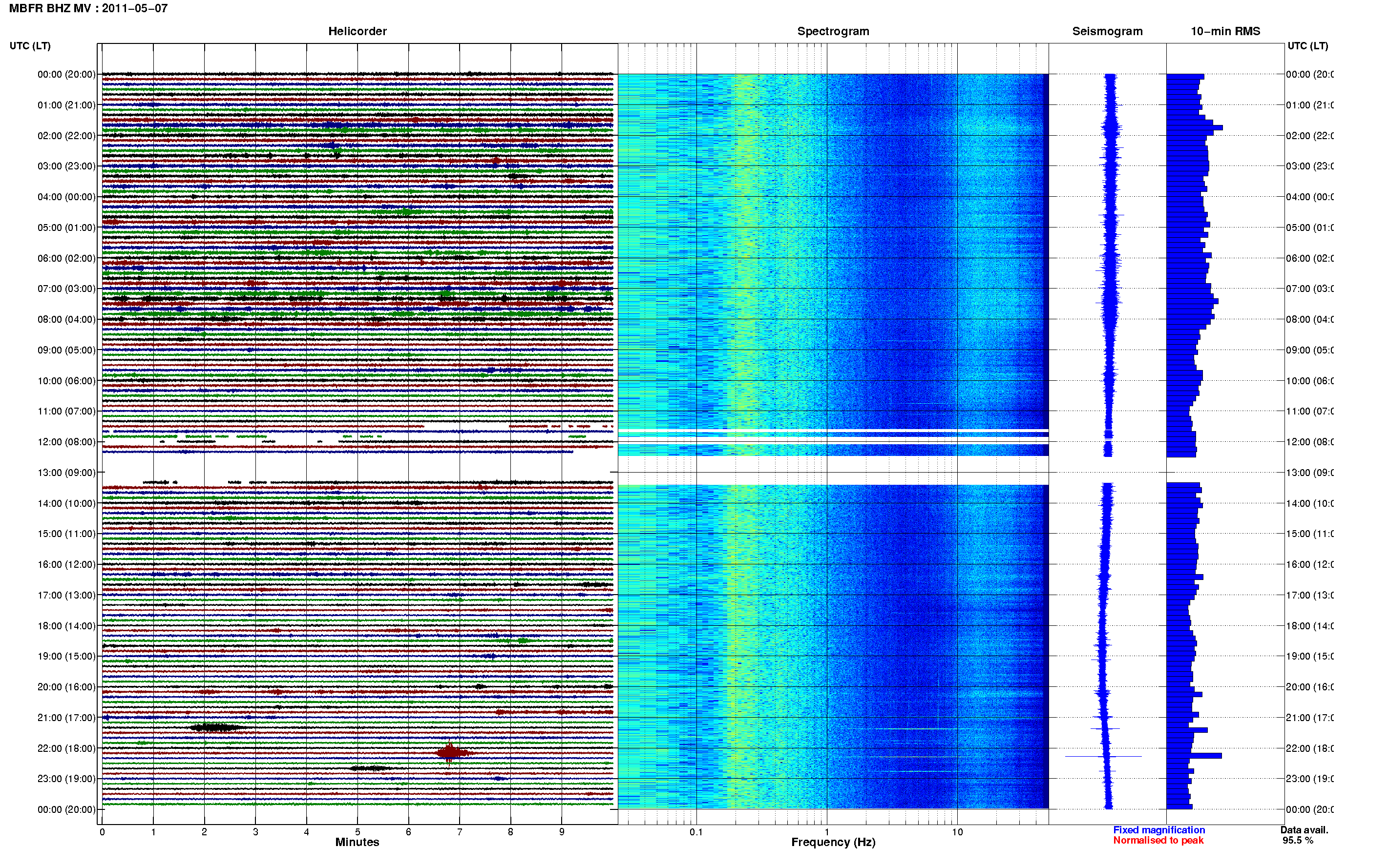
Task: Click the large red seismic event near 22:00
Action: click(x=454, y=753)
